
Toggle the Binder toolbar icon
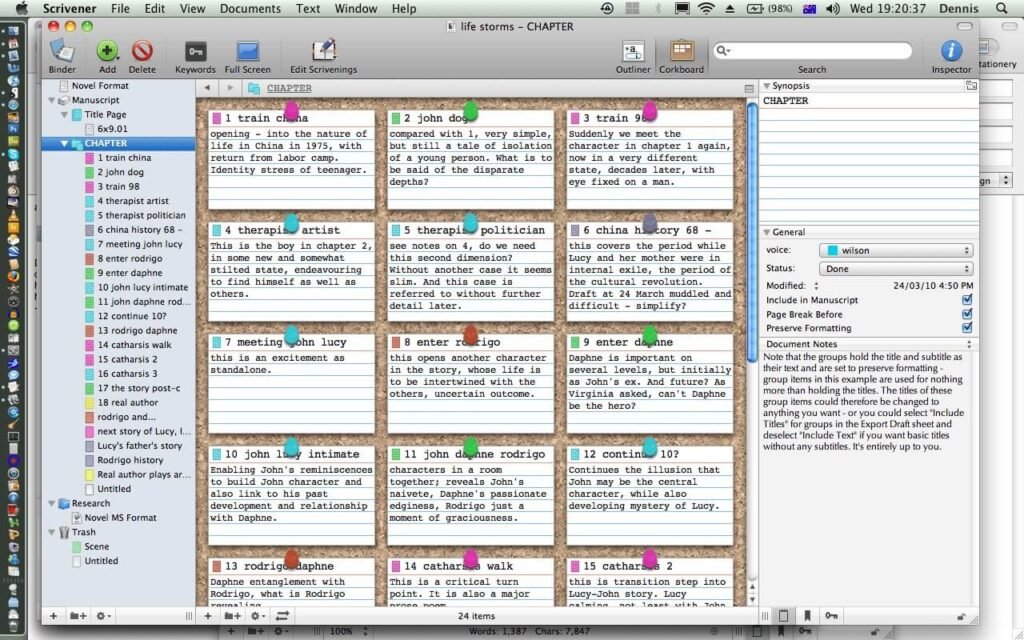62,51
